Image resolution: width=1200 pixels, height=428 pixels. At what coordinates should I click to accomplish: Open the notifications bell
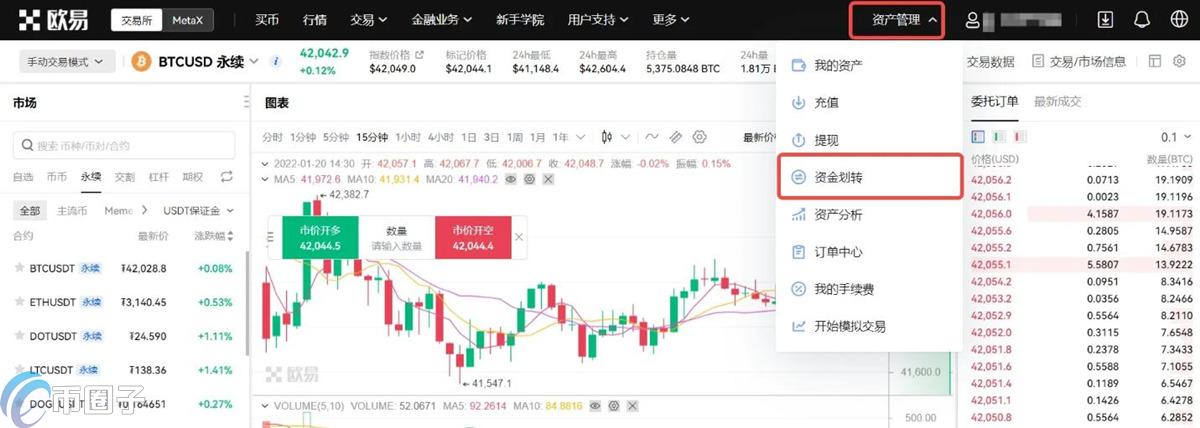(x=1141, y=20)
